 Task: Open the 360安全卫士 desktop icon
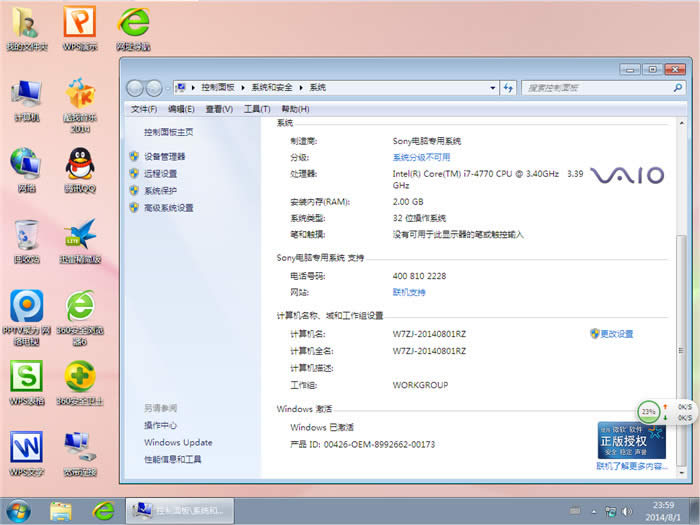80,378
